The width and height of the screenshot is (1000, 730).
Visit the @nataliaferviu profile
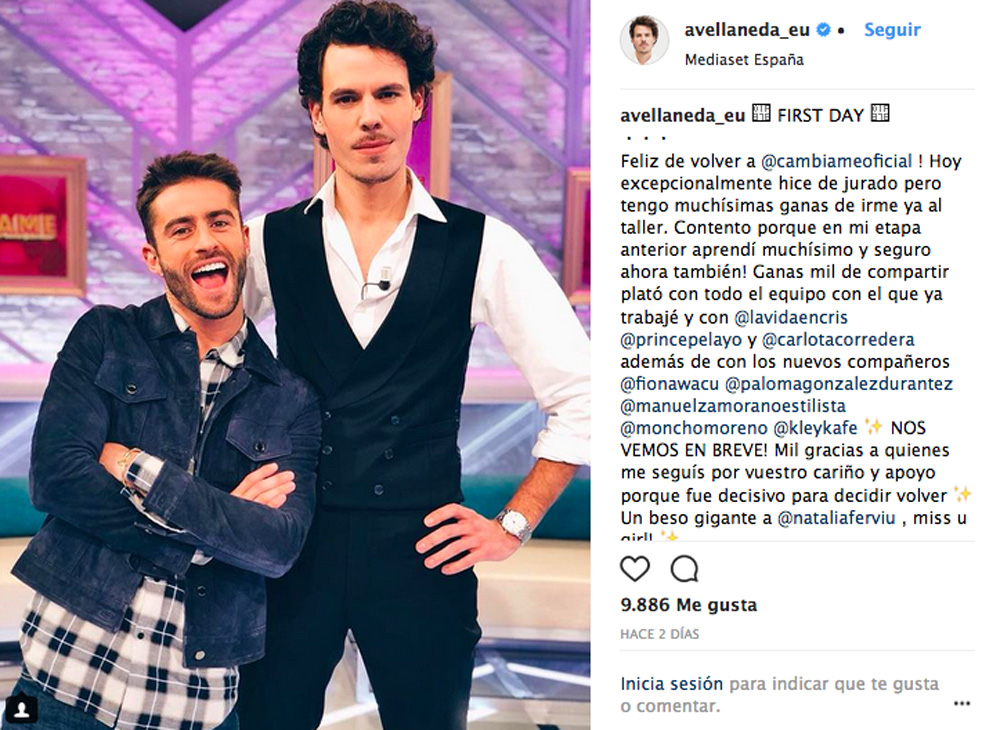(x=836, y=518)
